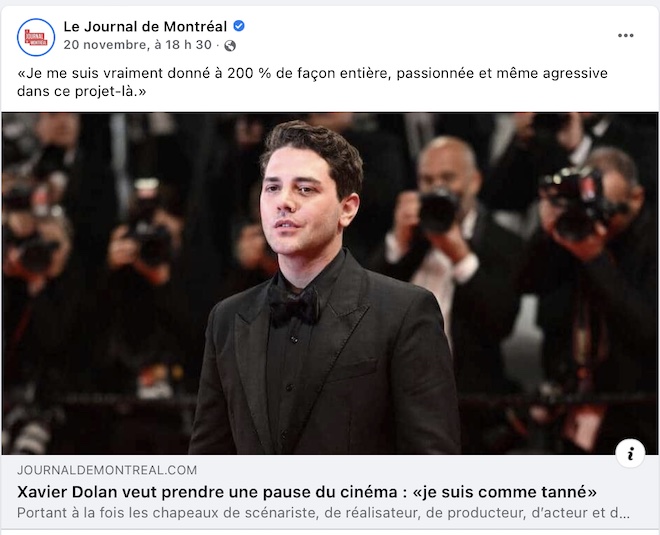
Task: Click the man's face in the photo
Action: click(x=297, y=198)
